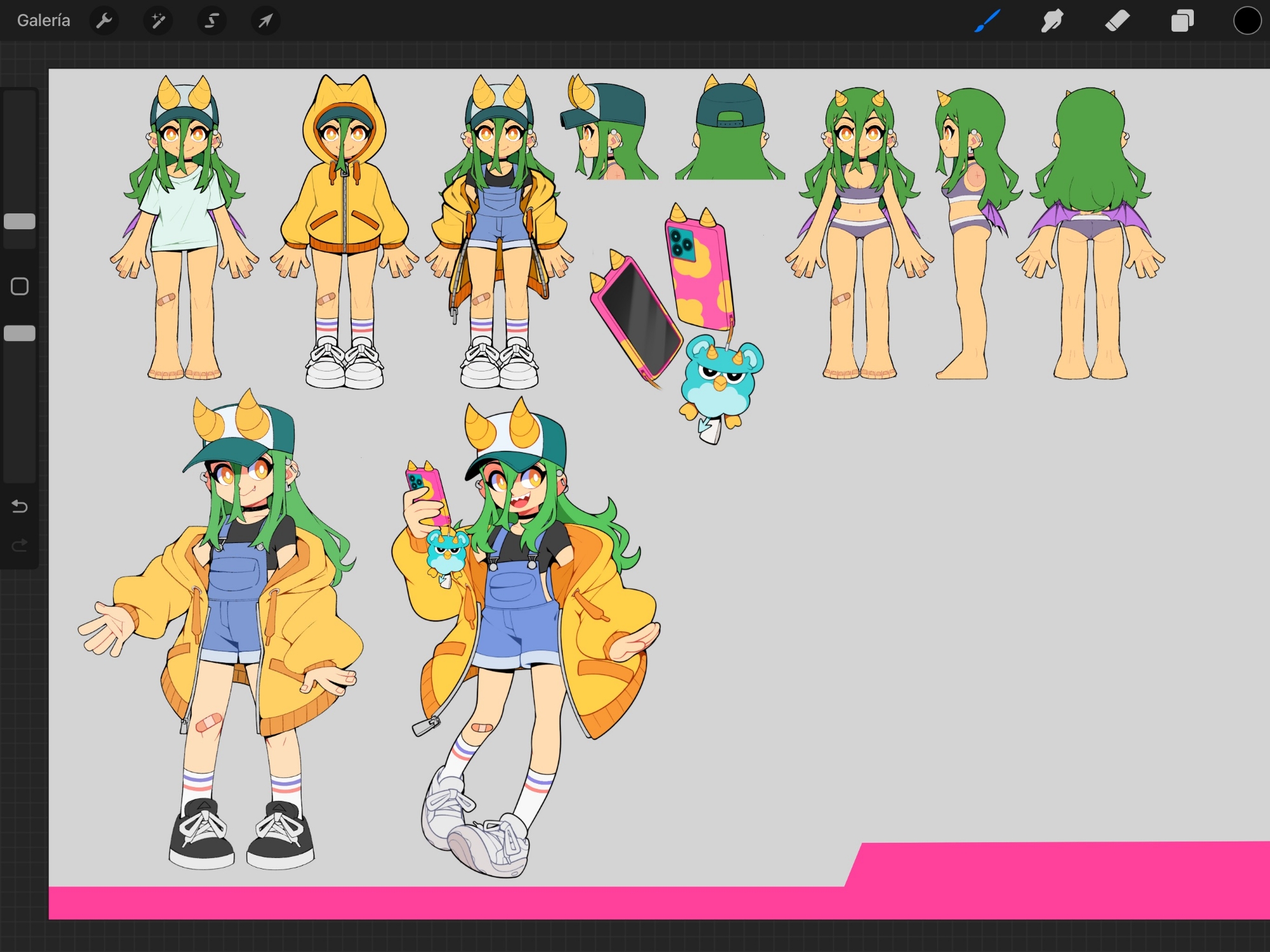Tap the square modifier button in sidebar

click(20, 286)
